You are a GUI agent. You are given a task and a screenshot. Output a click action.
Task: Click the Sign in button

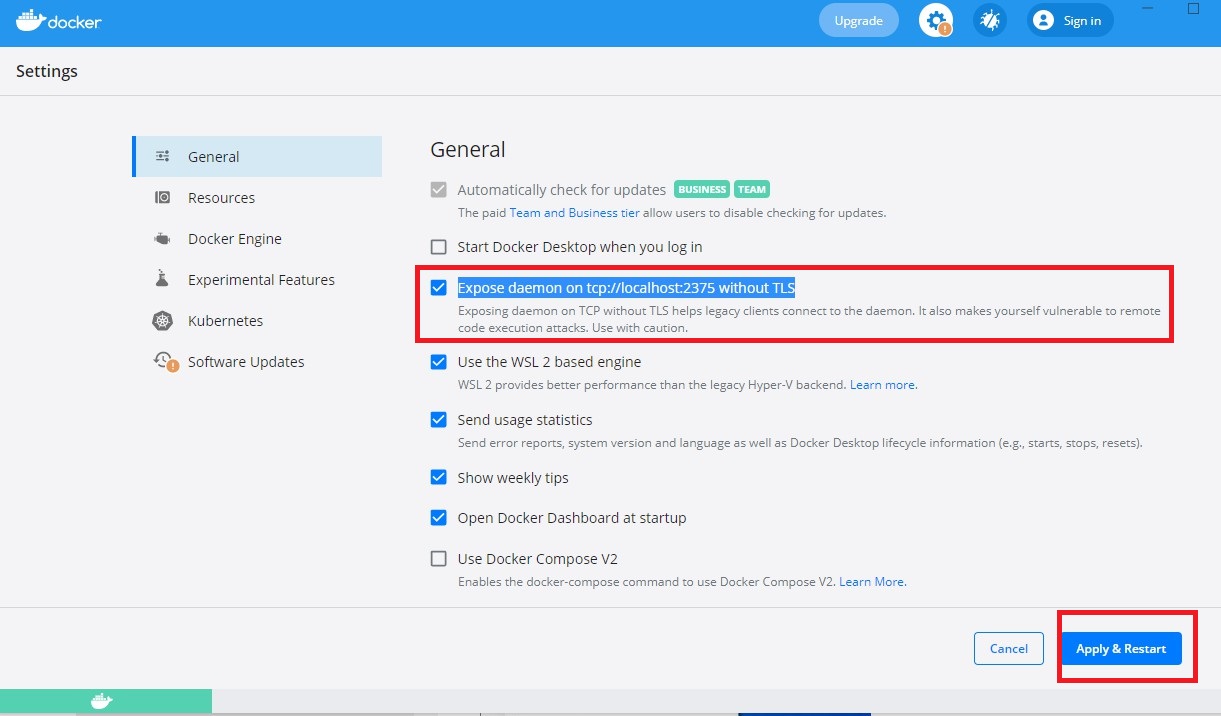click(1070, 21)
